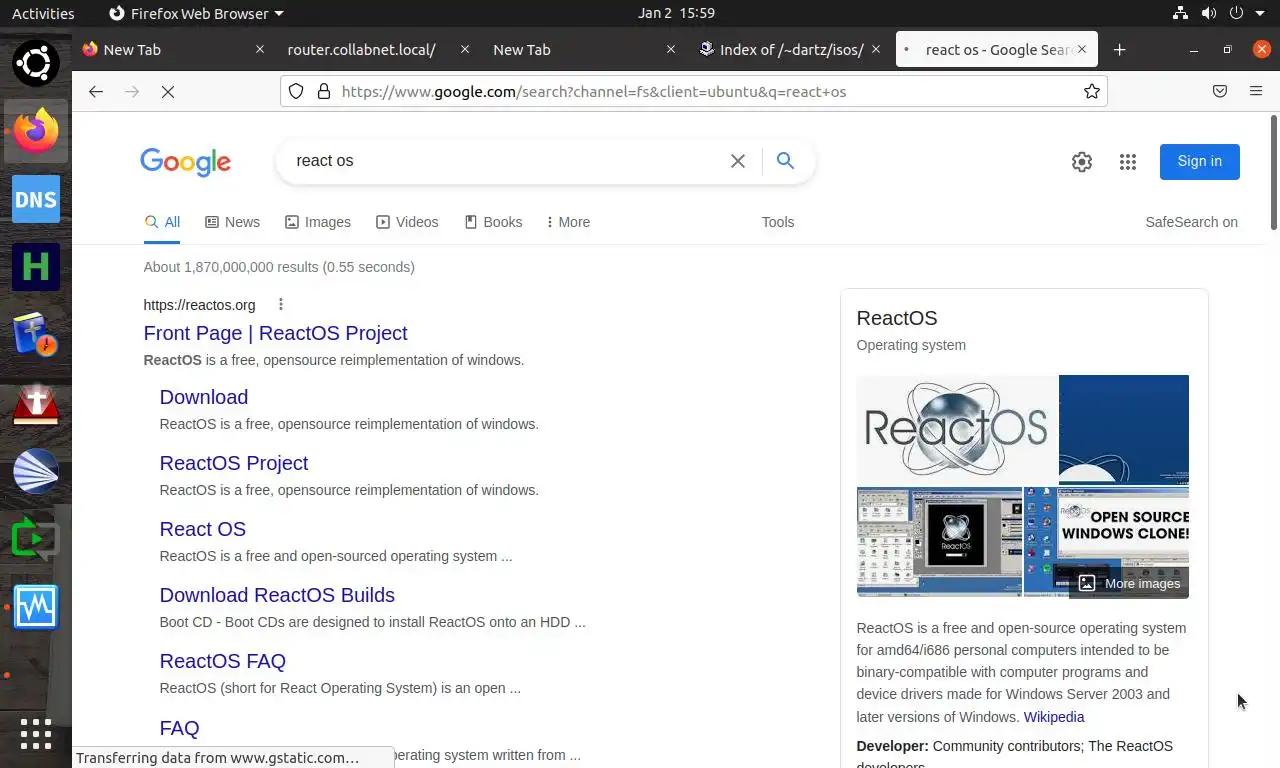This screenshot has height=768, width=1280.
Task: Select the Videos search tab
Action: tap(407, 222)
